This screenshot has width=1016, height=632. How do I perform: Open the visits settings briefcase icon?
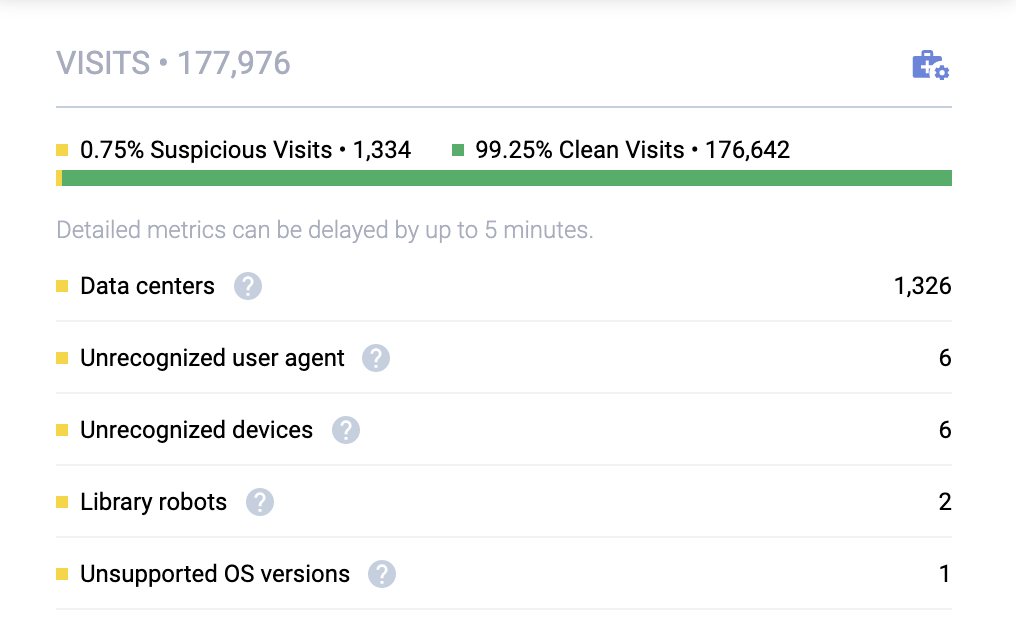click(x=930, y=65)
